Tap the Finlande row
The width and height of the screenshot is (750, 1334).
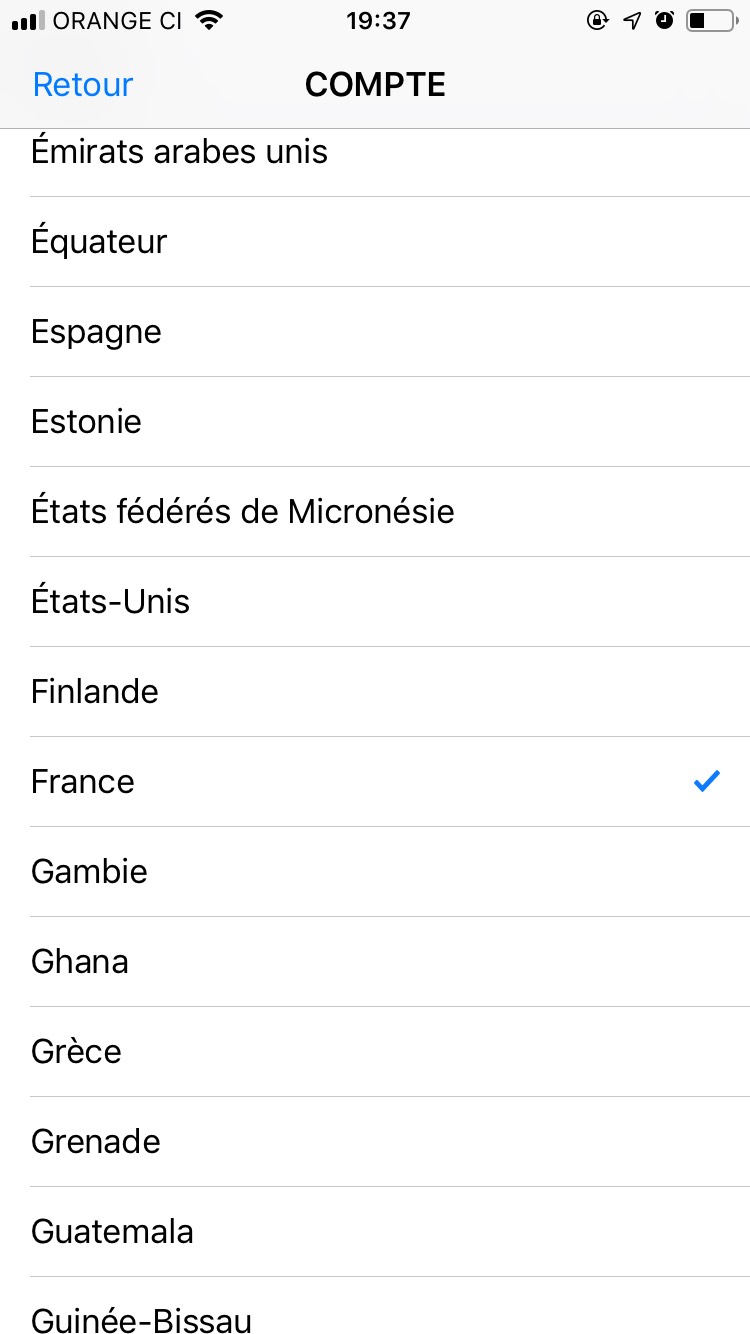pos(95,692)
